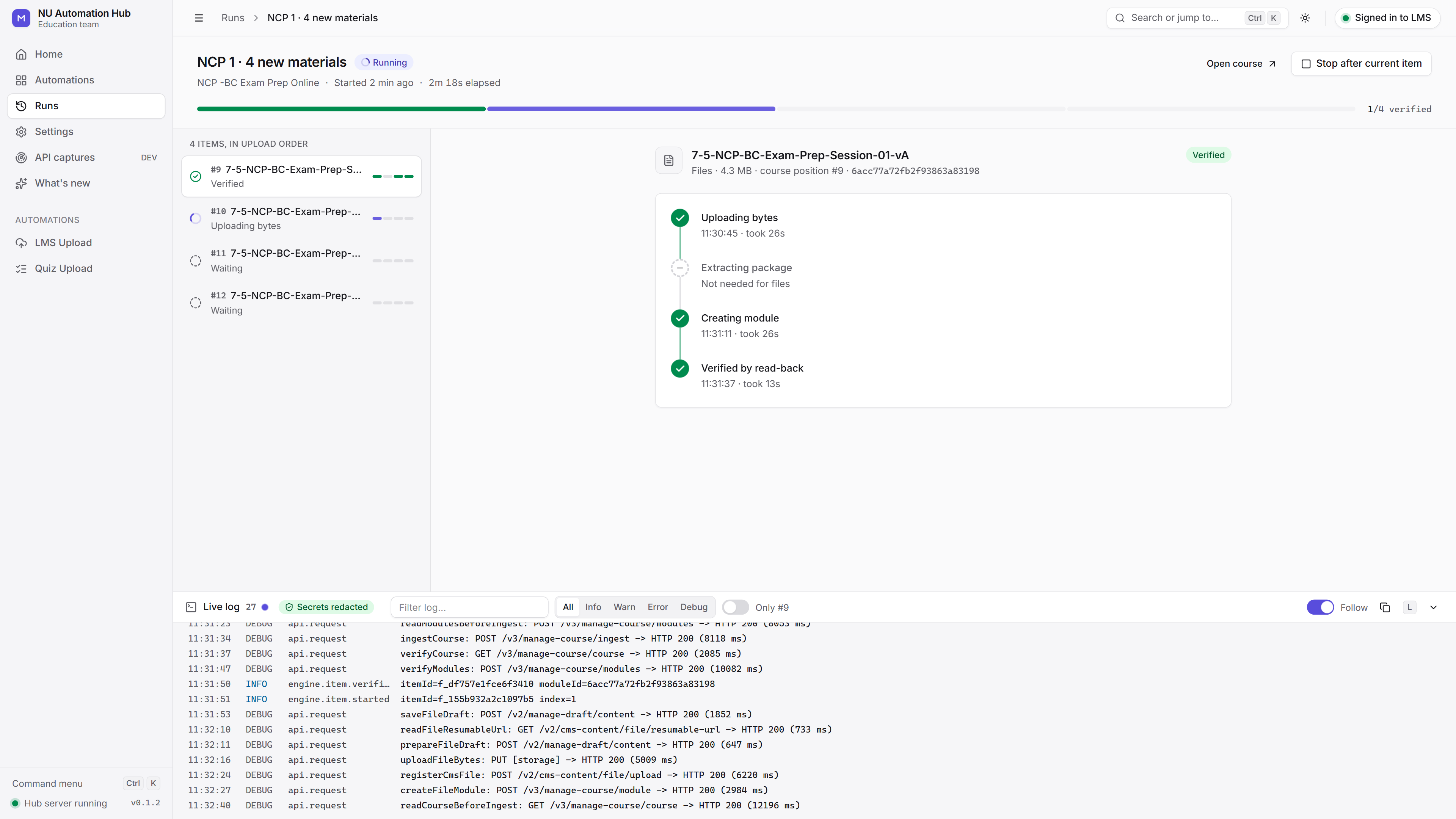
Task: Select the All log level tab
Action: pyautogui.click(x=568, y=607)
